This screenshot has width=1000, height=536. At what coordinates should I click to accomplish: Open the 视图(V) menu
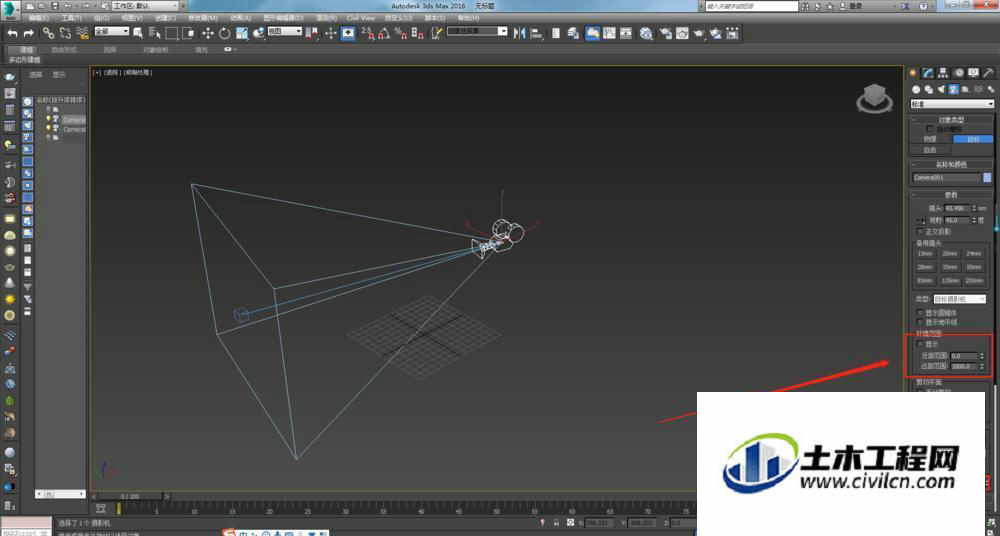coord(132,18)
